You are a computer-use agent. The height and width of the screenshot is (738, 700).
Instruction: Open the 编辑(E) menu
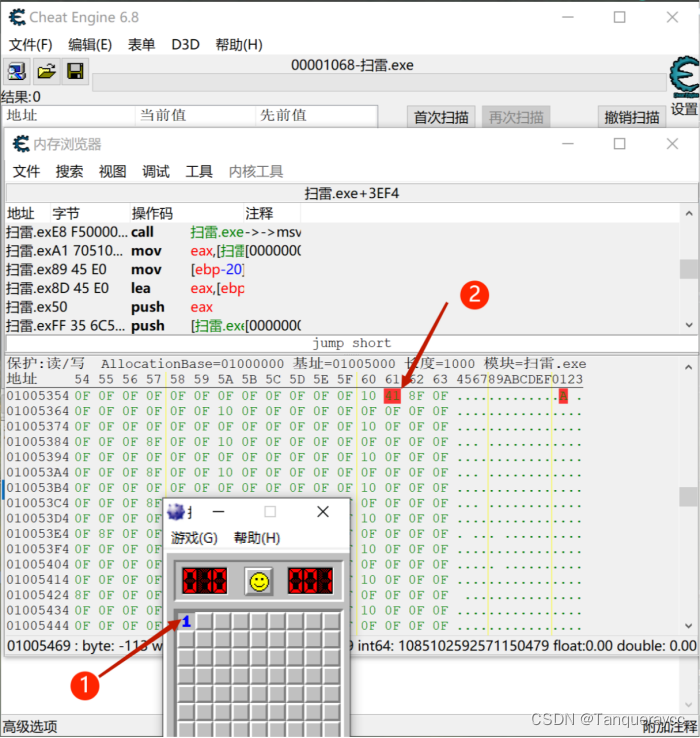point(90,45)
